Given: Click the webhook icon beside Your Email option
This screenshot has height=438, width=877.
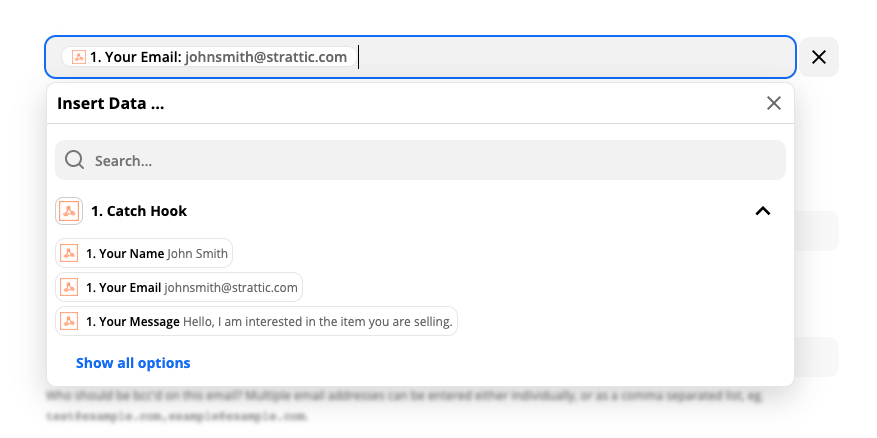Looking at the screenshot, I should coord(69,288).
